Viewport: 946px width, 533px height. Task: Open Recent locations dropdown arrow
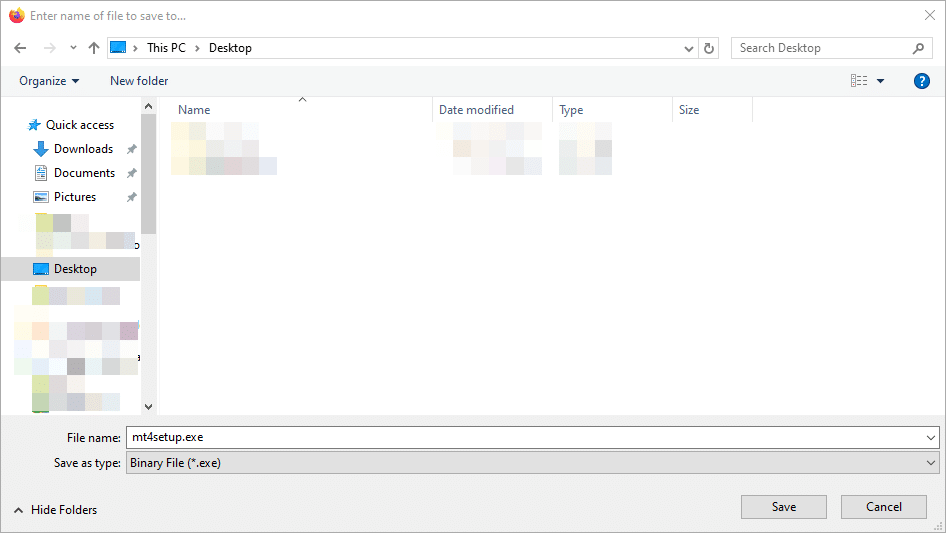[x=73, y=48]
